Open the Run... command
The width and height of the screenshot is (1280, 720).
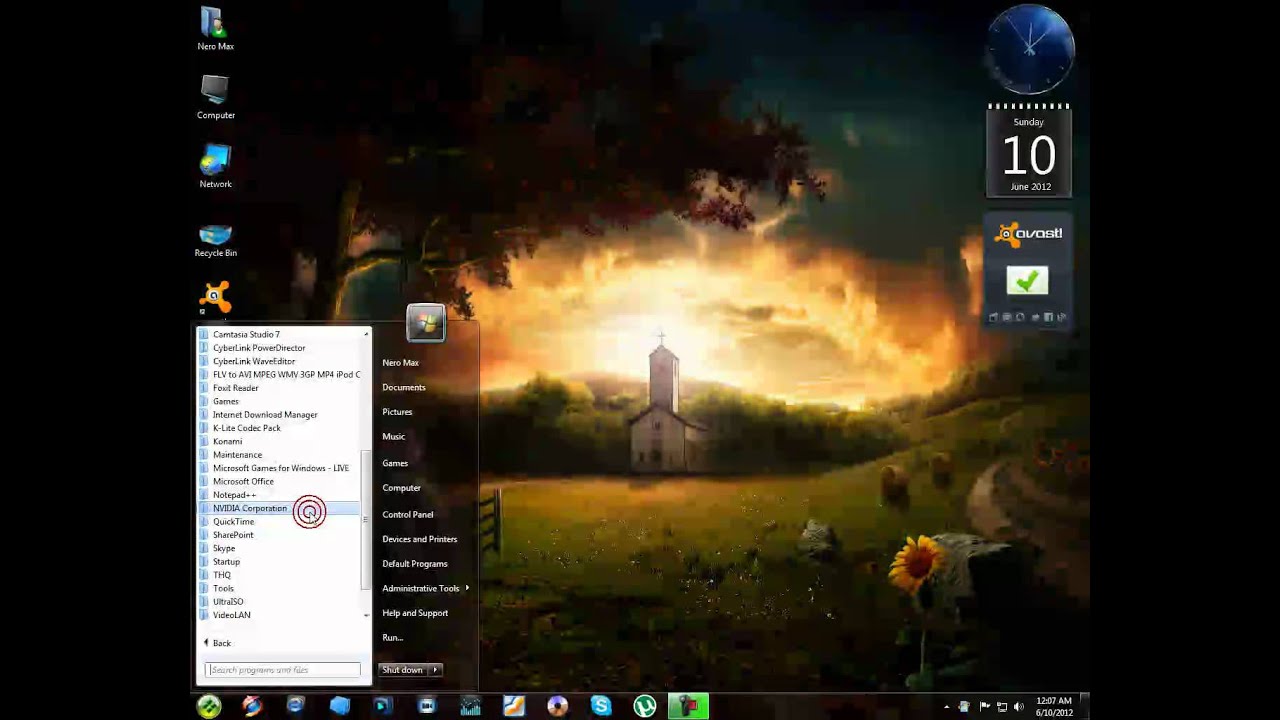(x=392, y=637)
